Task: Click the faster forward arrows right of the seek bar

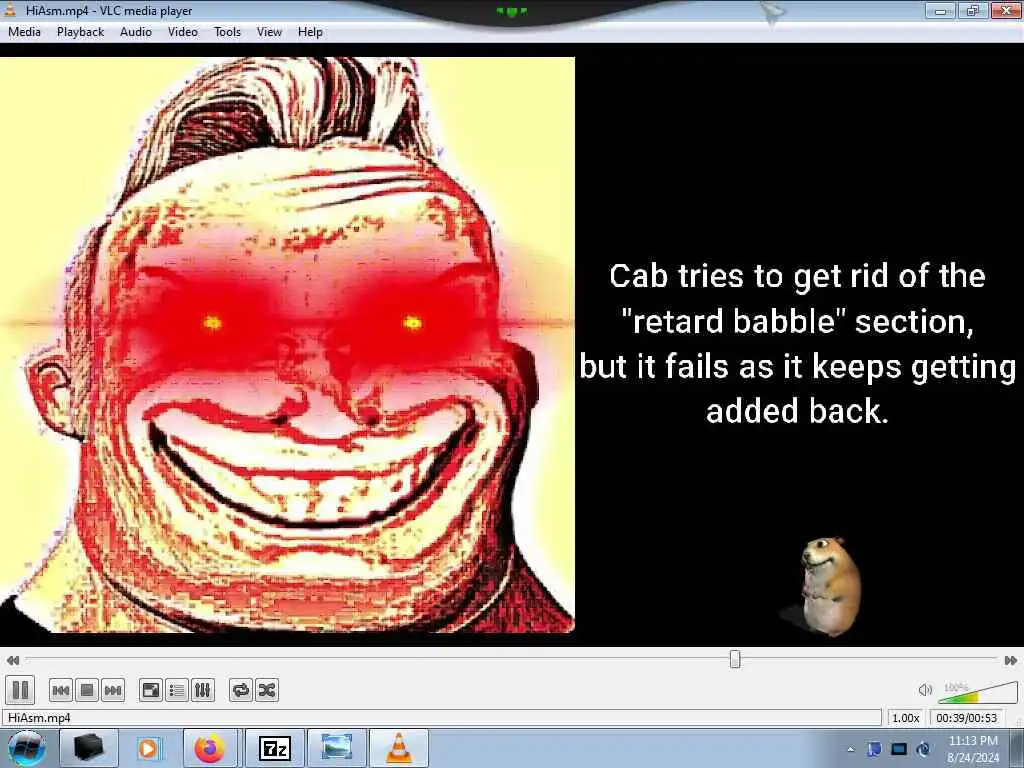Action: pos(1011,660)
